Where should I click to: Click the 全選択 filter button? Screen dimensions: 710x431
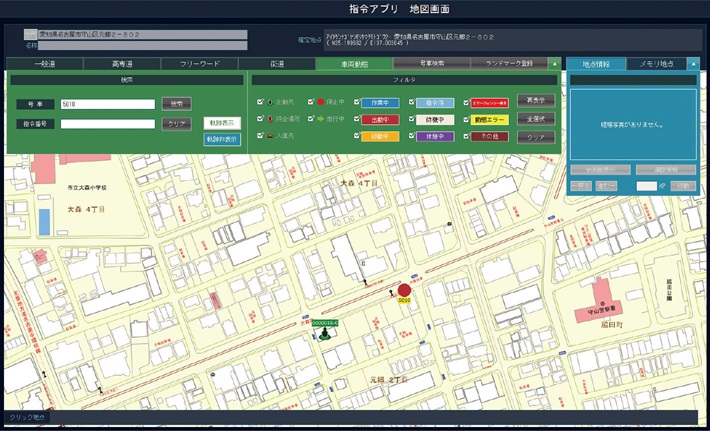[536, 119]
